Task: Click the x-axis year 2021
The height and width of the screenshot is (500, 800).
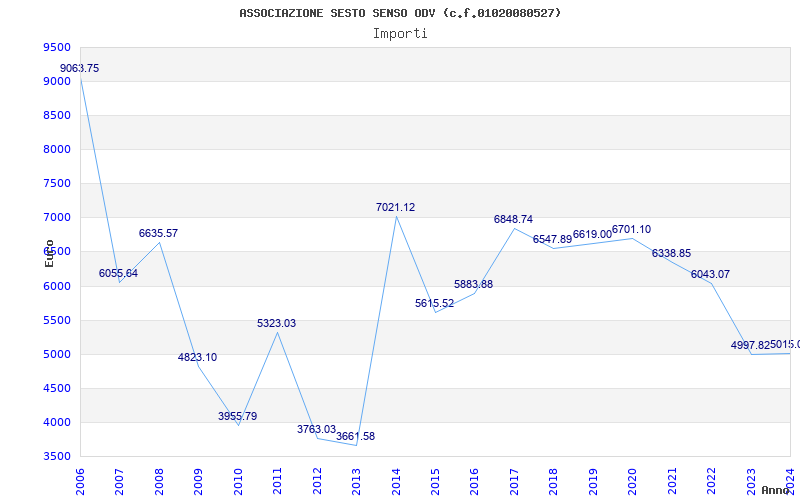Action: 672,482
